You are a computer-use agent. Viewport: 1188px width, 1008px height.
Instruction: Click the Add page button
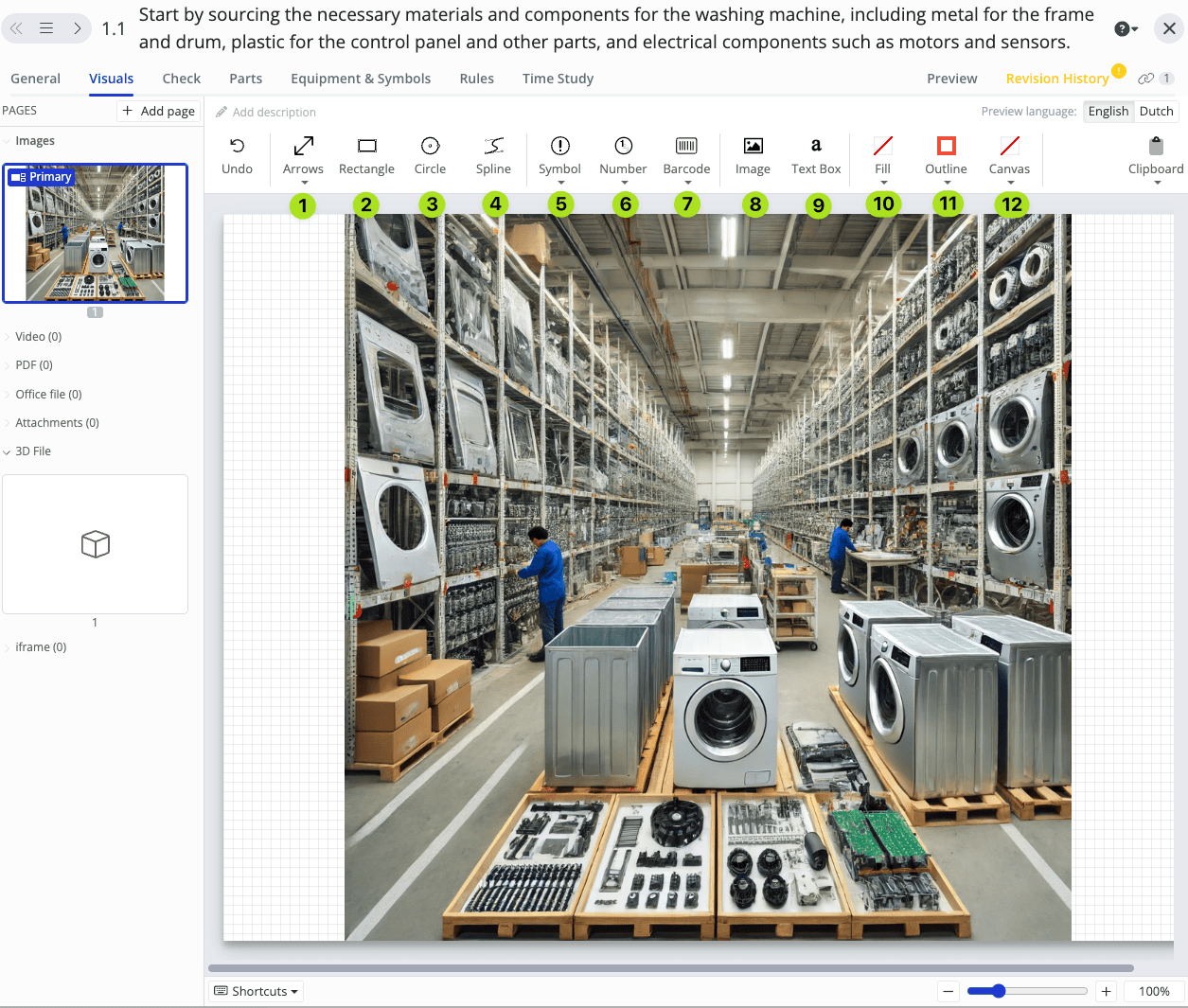158,111
